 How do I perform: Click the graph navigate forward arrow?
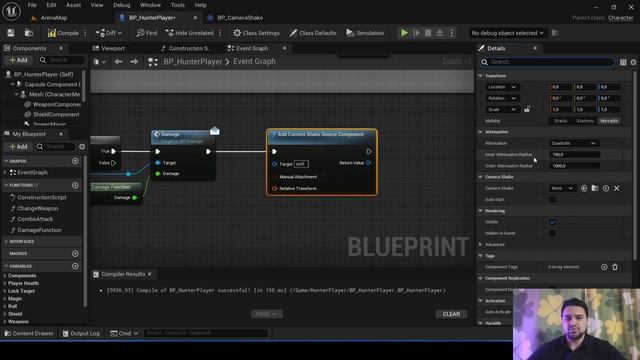tap(134, 62)
